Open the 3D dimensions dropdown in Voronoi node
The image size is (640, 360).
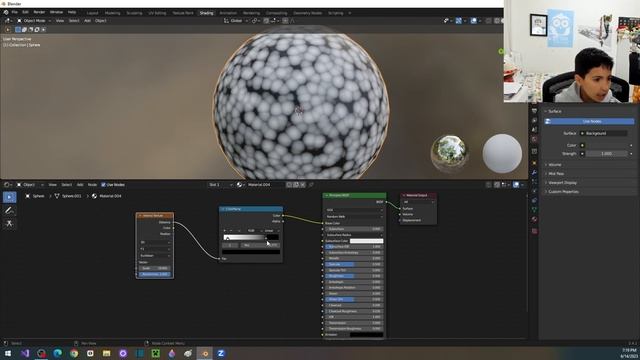click(155, 242)
